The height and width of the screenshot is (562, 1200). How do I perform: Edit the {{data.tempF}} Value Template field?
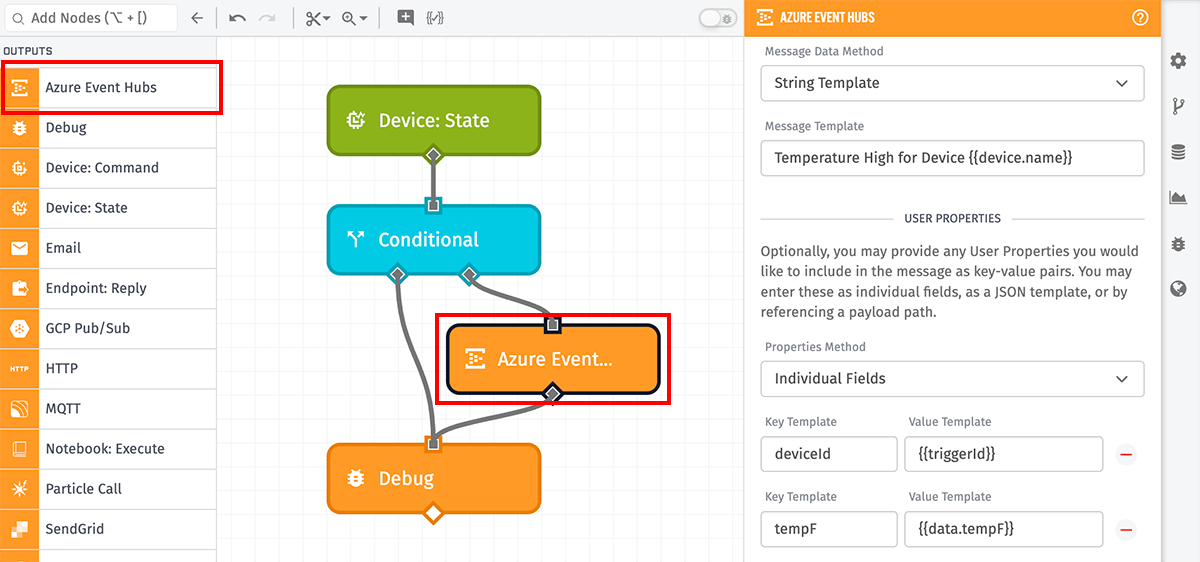pos(1003,529)
